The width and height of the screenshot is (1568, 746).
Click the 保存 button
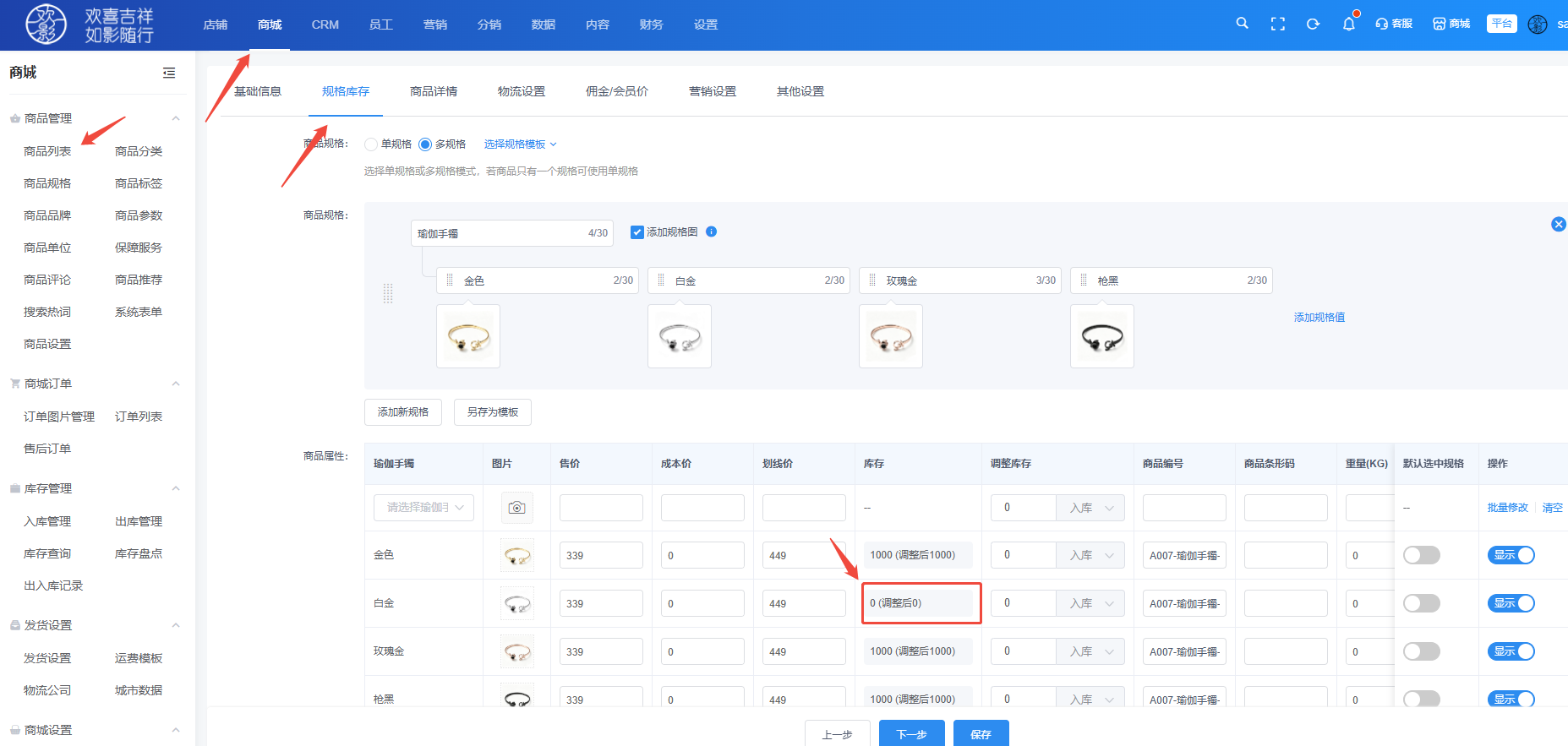(981, 733)
